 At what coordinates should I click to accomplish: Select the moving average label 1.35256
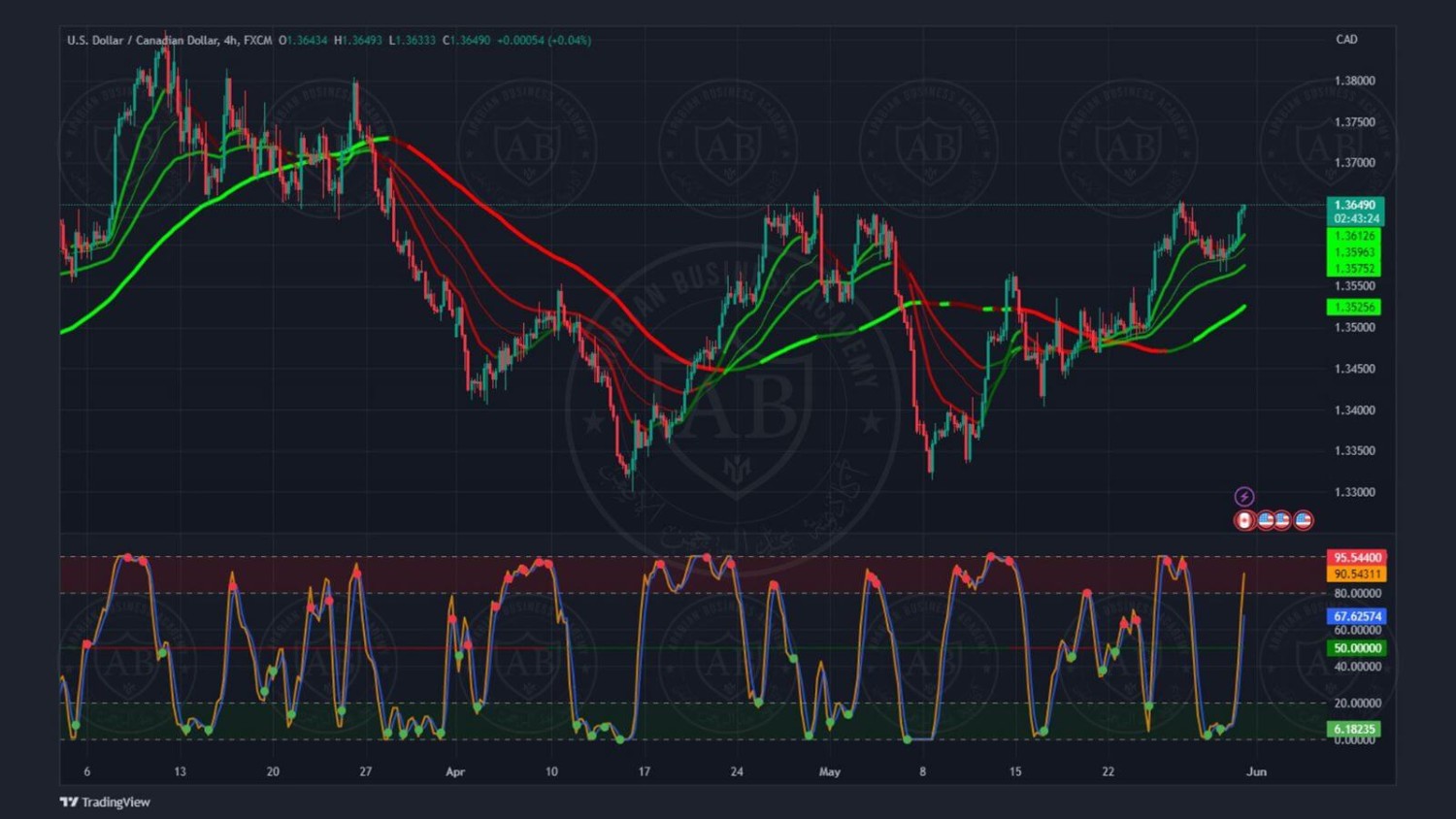pos(1354,307)
